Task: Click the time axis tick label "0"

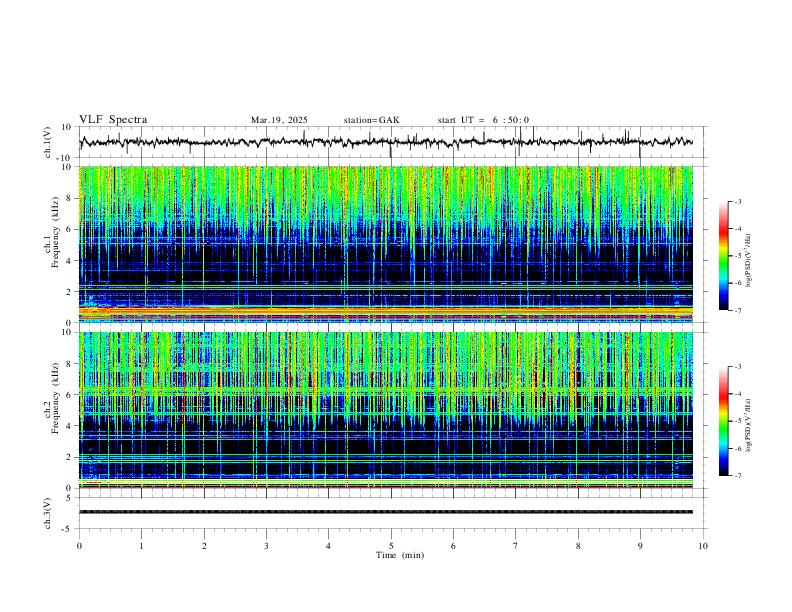Action: click(79, 546)
